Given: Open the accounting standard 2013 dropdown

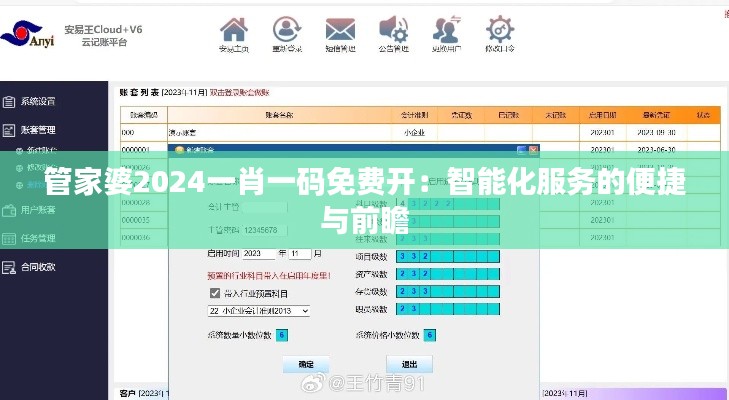Looking at the screenshot, I should click(x=258, y=311).
